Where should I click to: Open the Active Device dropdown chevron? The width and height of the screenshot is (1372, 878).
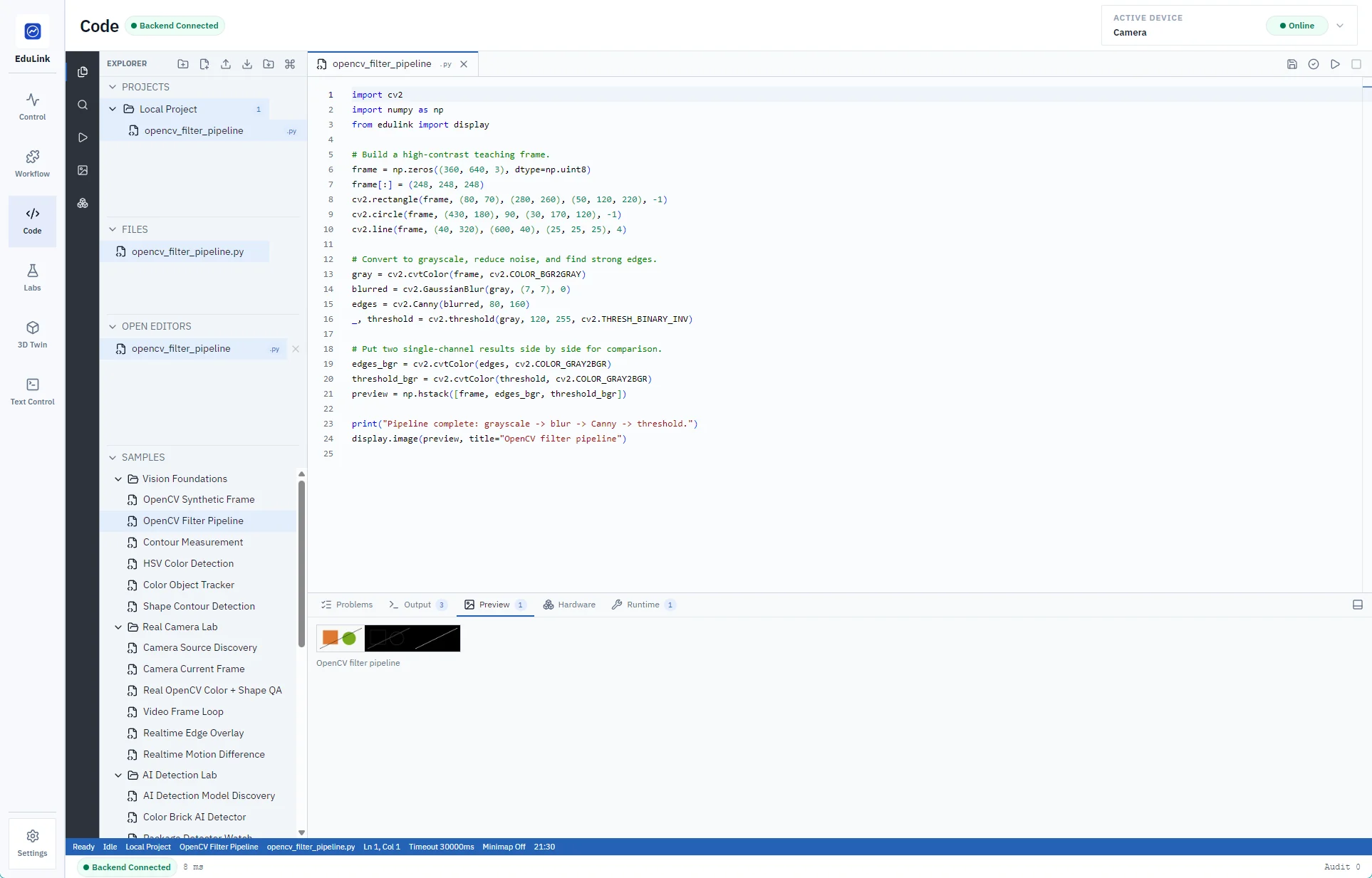(x=1340, y=26)
